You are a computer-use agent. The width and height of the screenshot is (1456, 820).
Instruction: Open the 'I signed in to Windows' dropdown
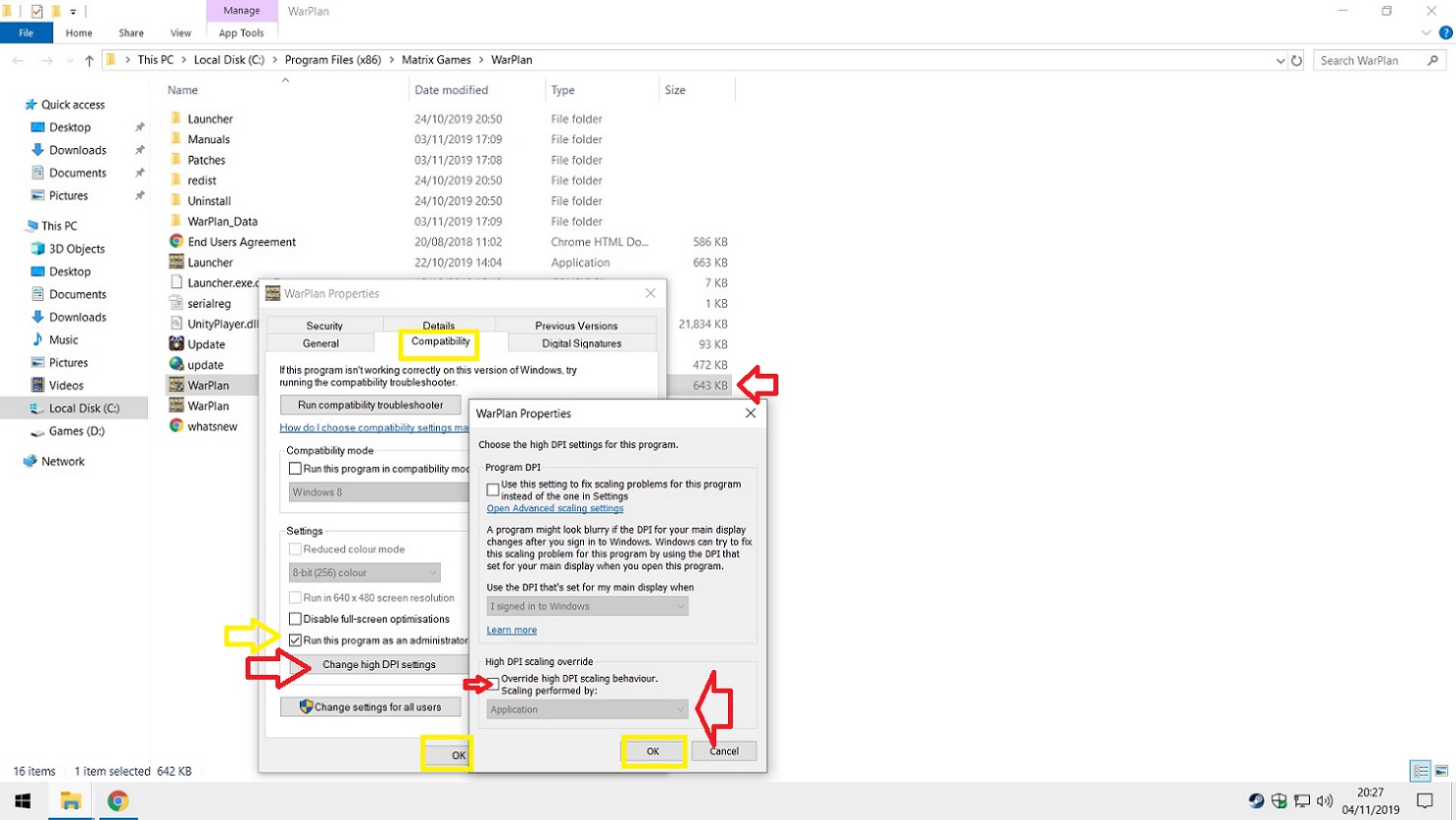pos(587,606)
